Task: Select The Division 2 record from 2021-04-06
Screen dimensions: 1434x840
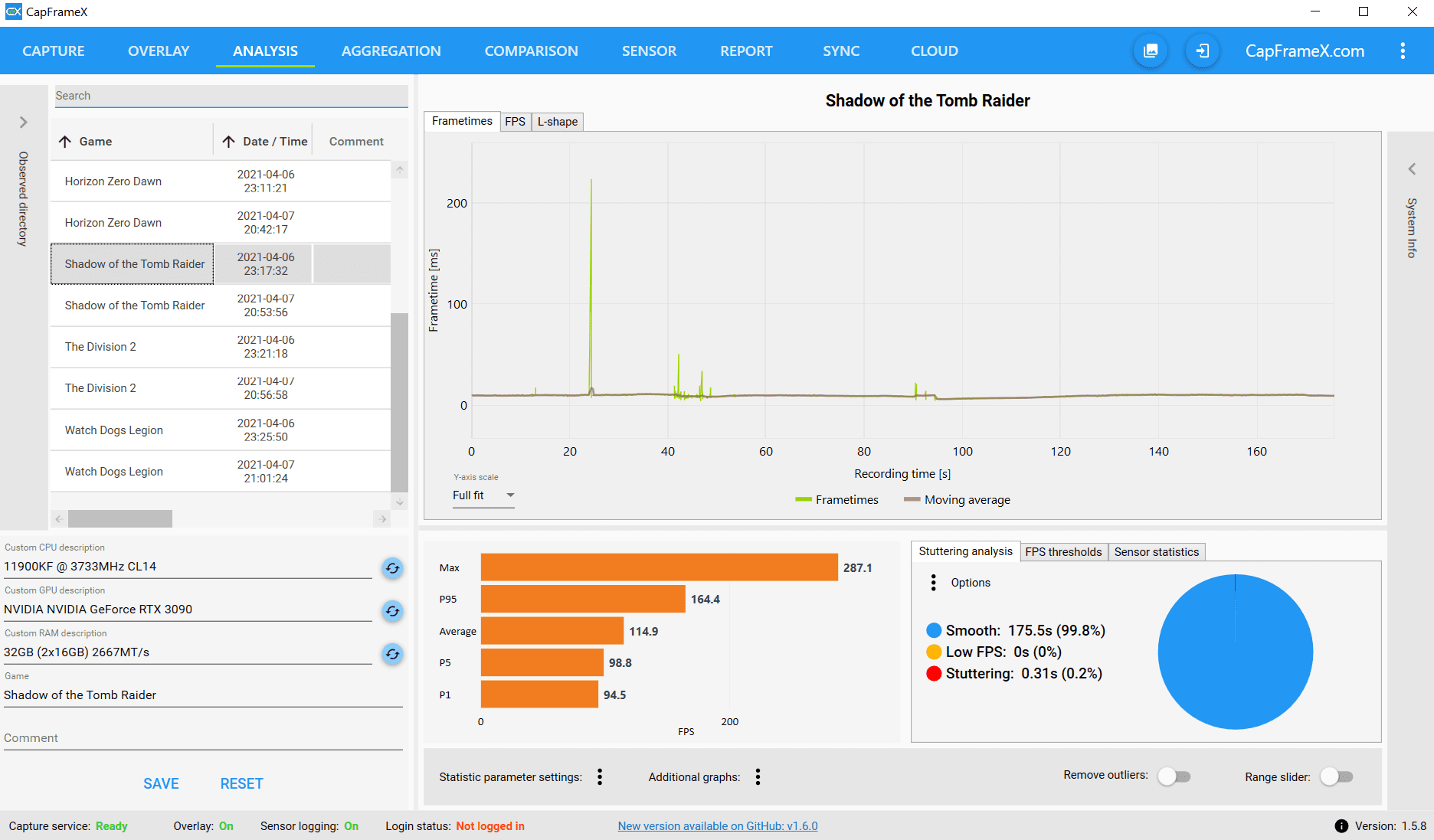Action: (x=221, y=347)
